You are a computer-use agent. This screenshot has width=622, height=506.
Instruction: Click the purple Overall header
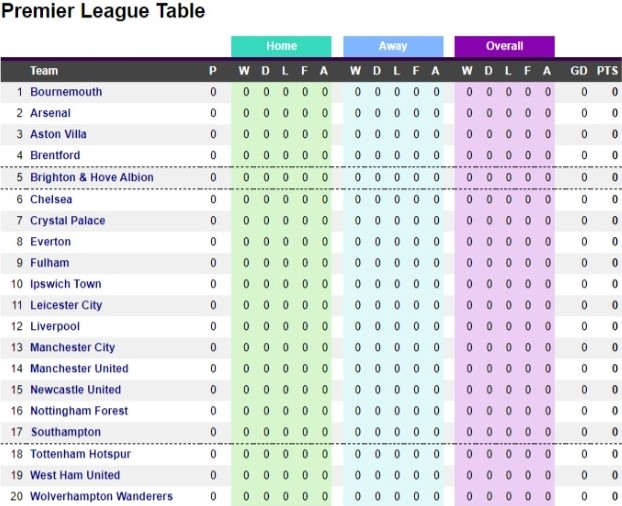[x=504, y=46]
